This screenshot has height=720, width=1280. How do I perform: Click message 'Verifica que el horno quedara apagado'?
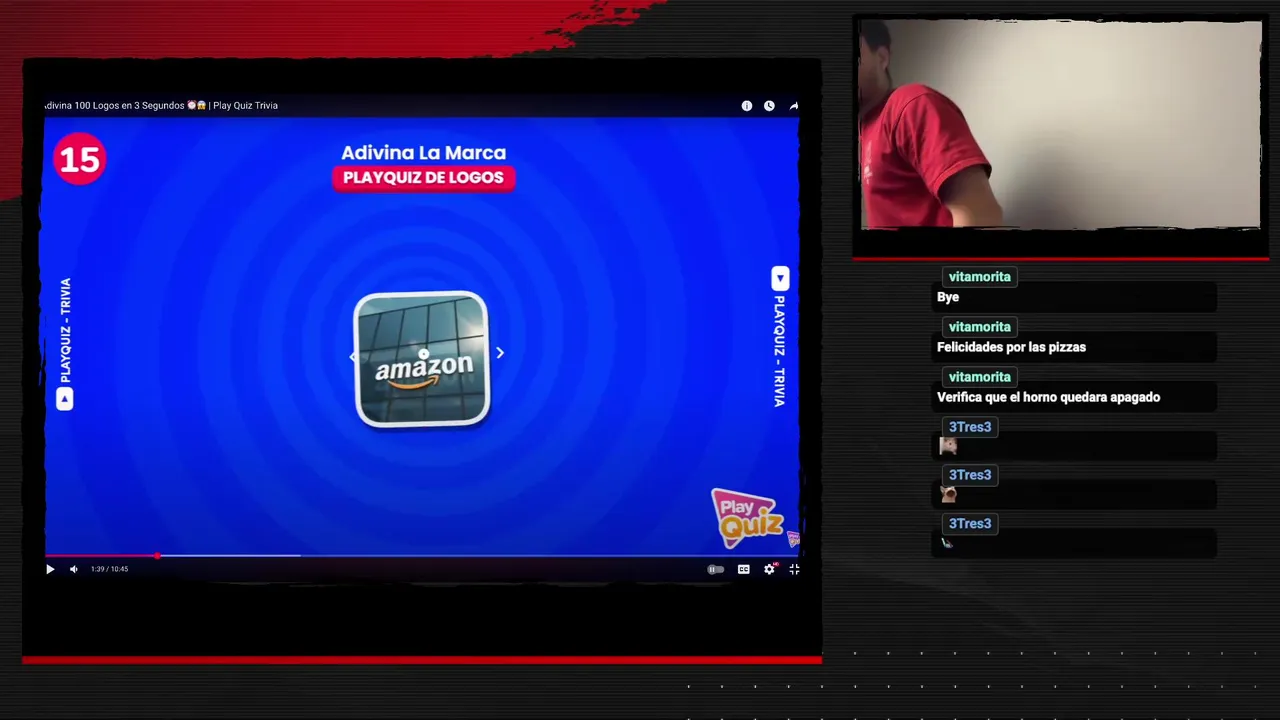pyautogui.click(x=1048, y=397)
